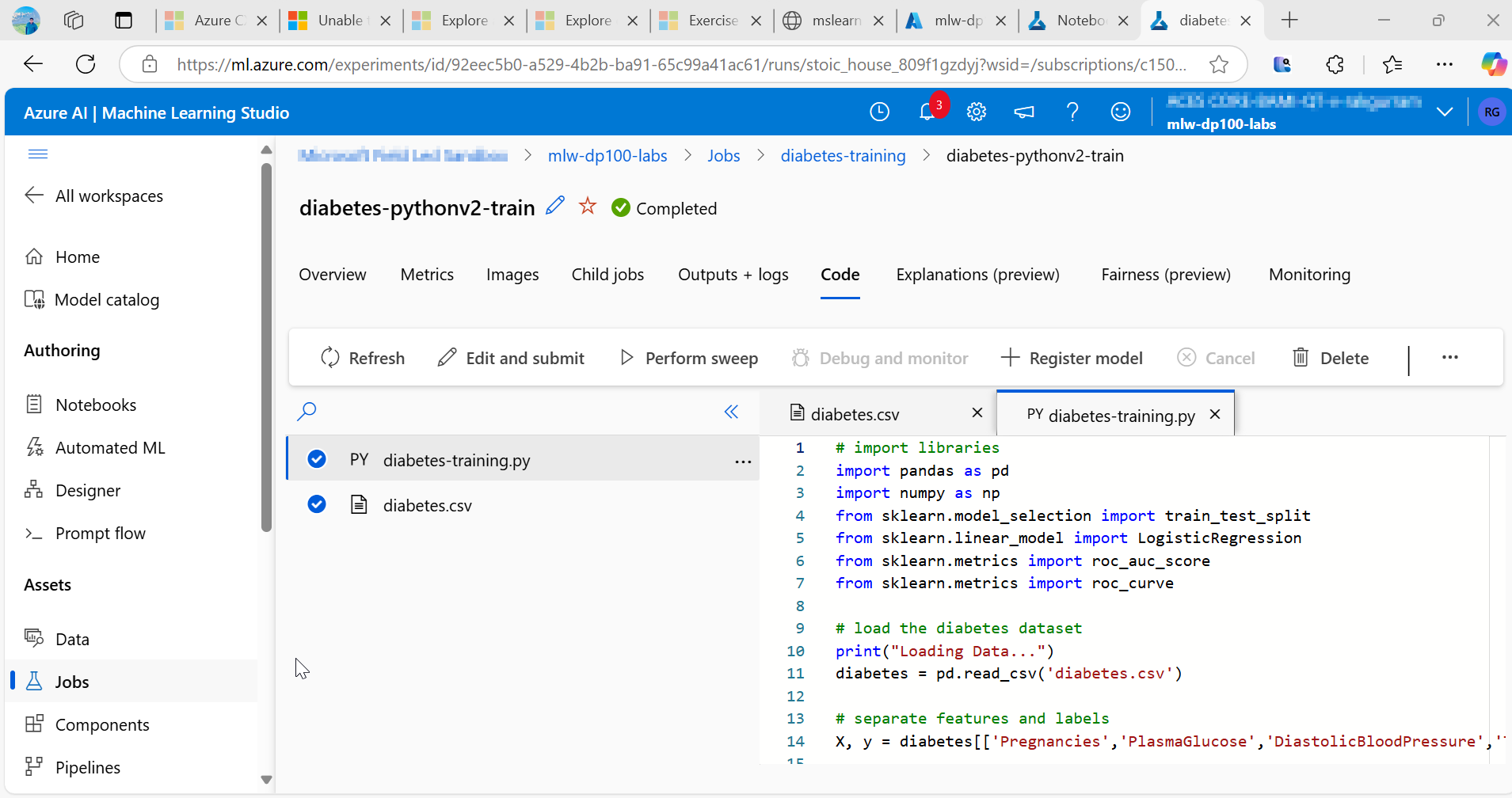1512x798 pixels.
Task: Open the diabetes-training breadcrumb link
Action: pyautogui.click(x=843, y=156)
